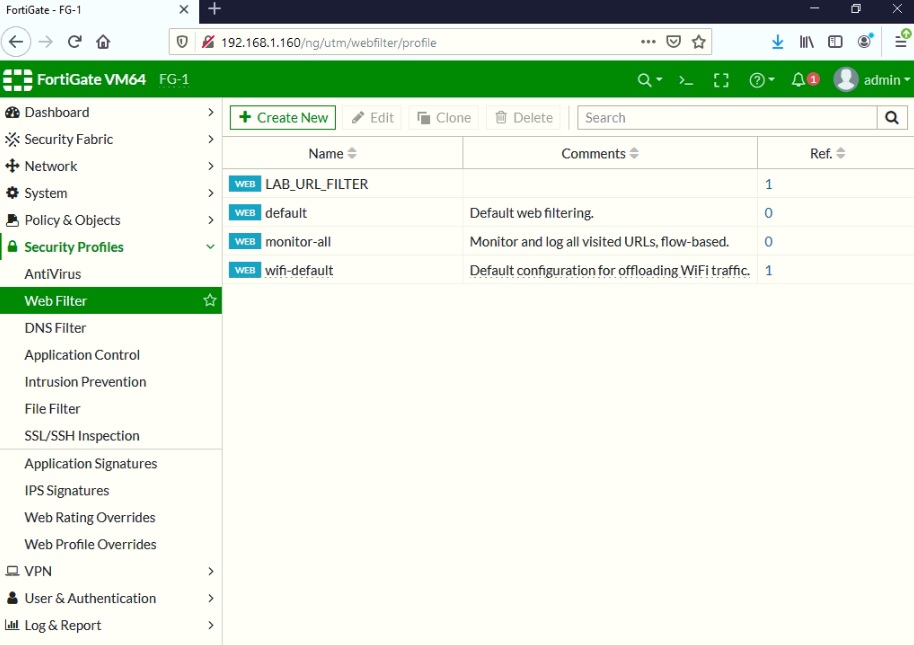Toggle the favorite star on Web Filter
Image resolution: width=914 pixels, height=645 pixels.
tap(209, 300)
